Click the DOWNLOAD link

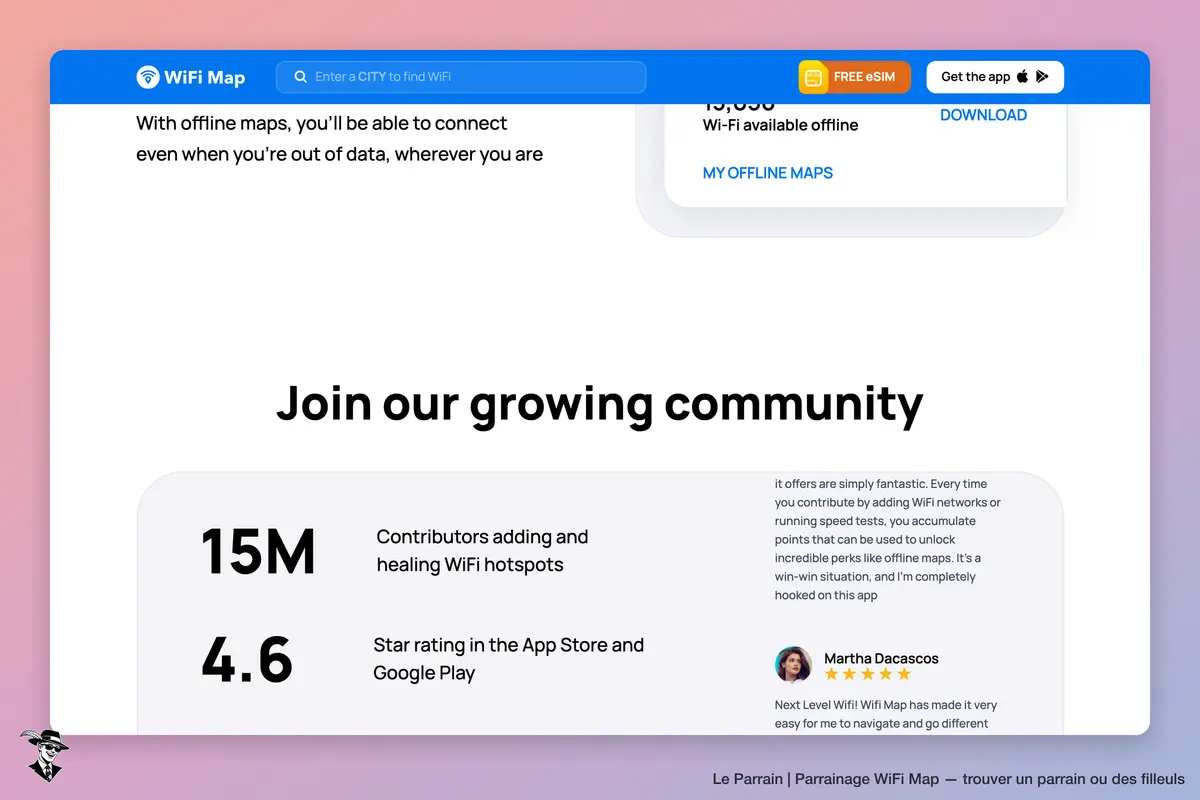click(x=983, y=115)
